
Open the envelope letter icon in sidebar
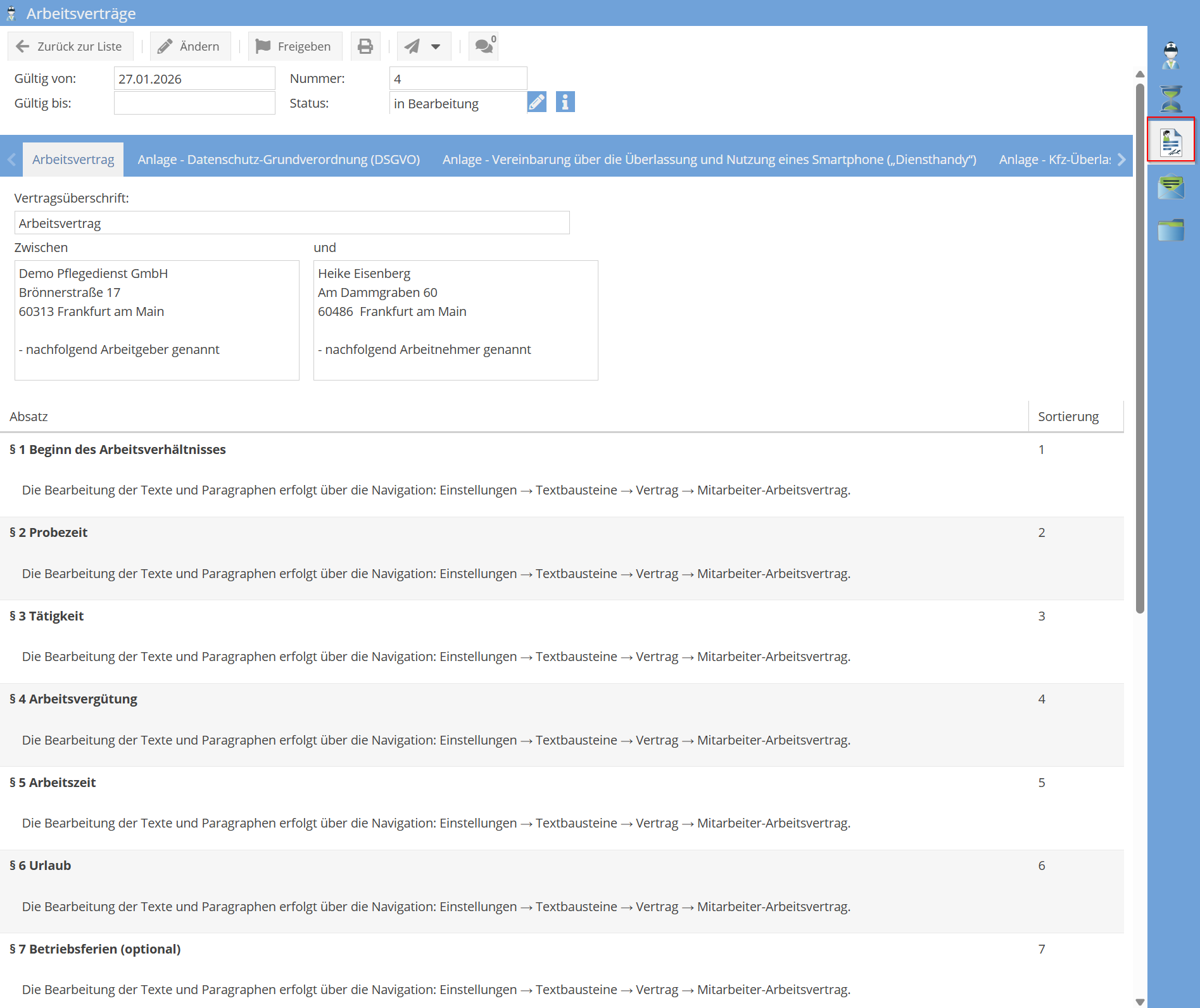1171,187
